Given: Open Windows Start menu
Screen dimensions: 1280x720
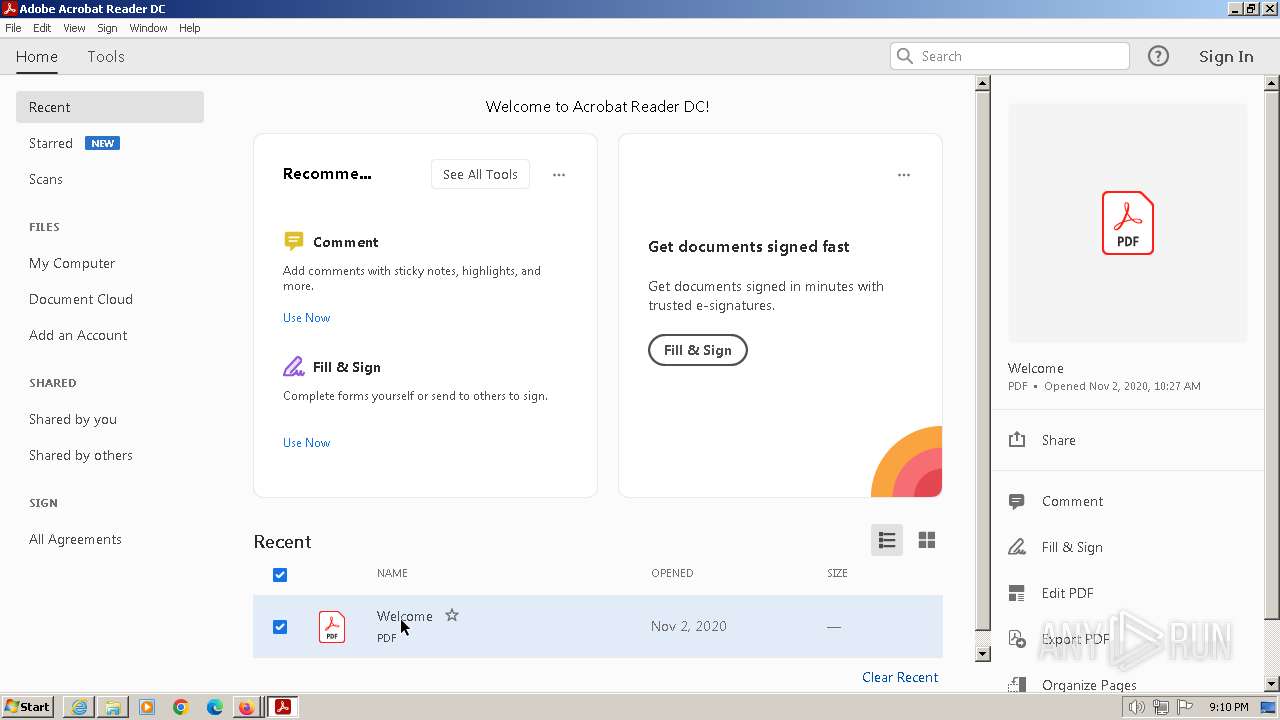Looking at the screenshot, I should [28, 707].
